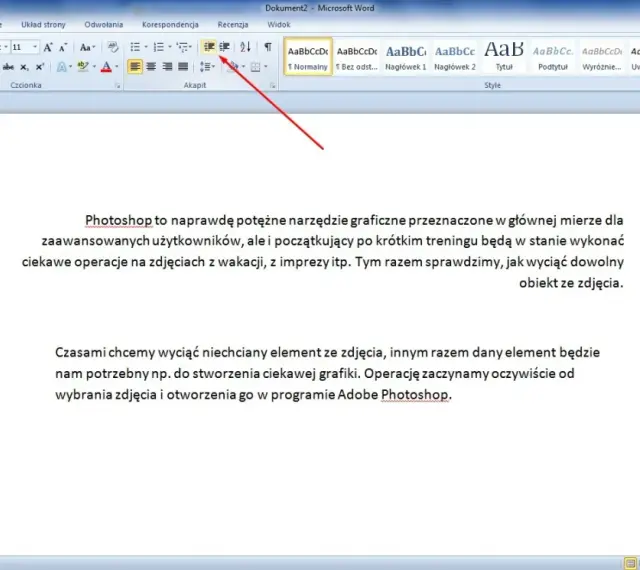The image size is (640, 570).
Task: Click the Shading paint bucket icon
Action: coord(233,67)
